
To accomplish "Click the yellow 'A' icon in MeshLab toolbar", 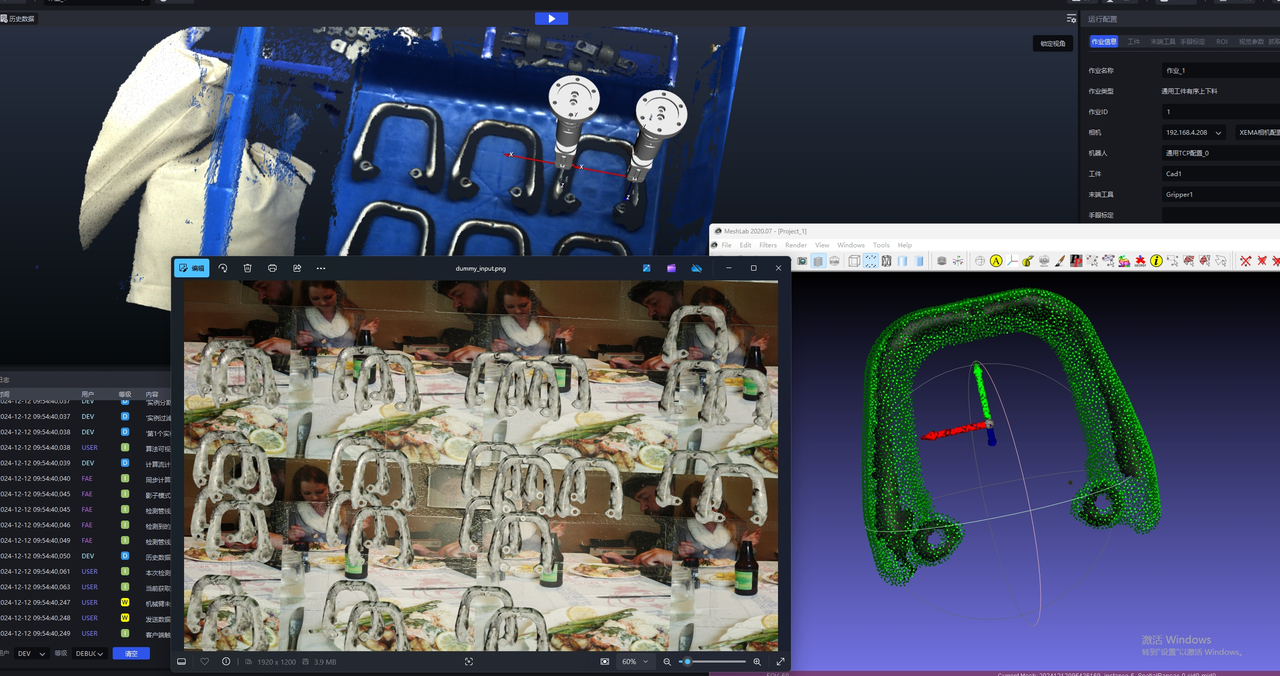I will 996,261.
